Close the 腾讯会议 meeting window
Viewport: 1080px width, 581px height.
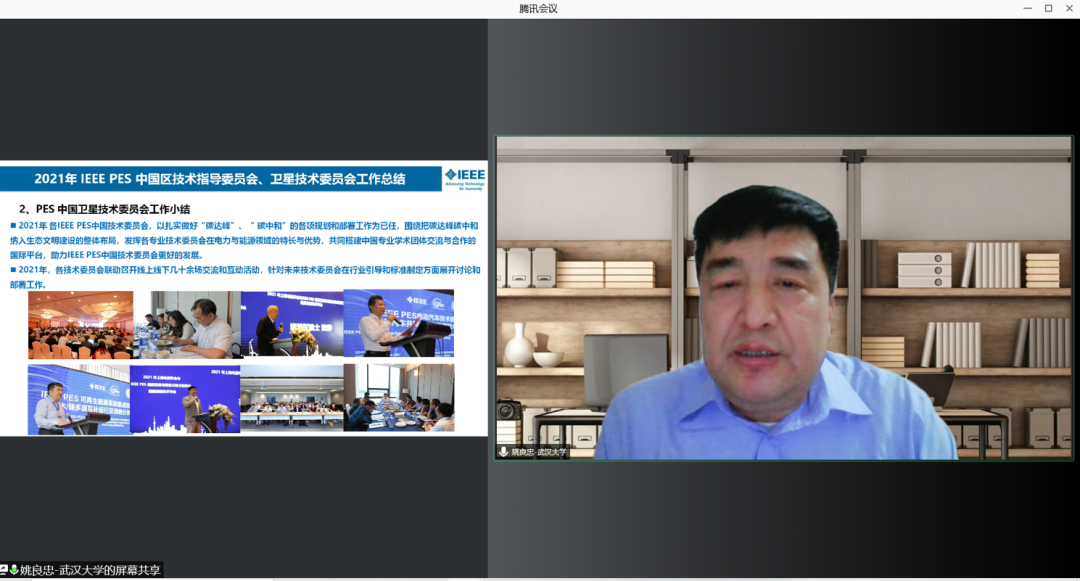(x=1070, y=8)
